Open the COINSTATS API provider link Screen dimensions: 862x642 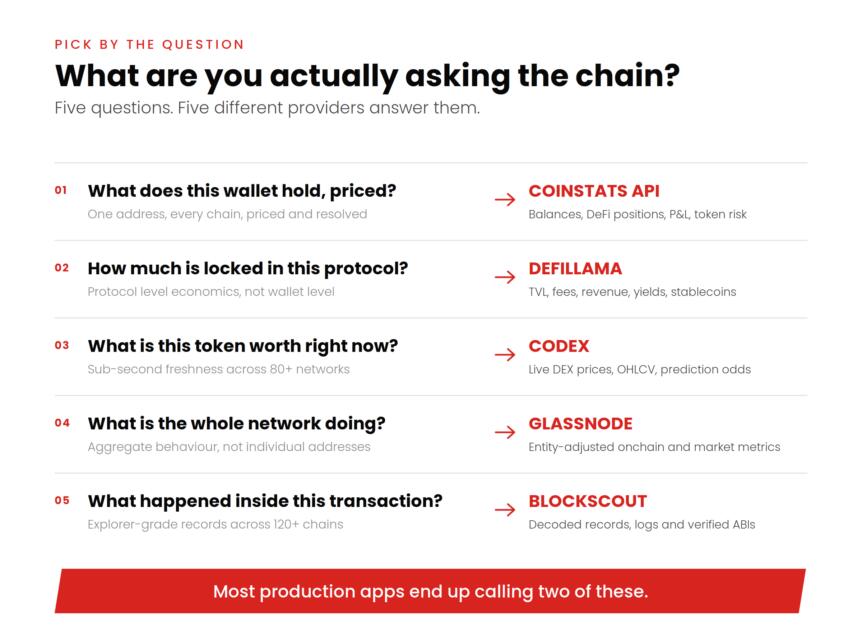click(x=594, y=191)
